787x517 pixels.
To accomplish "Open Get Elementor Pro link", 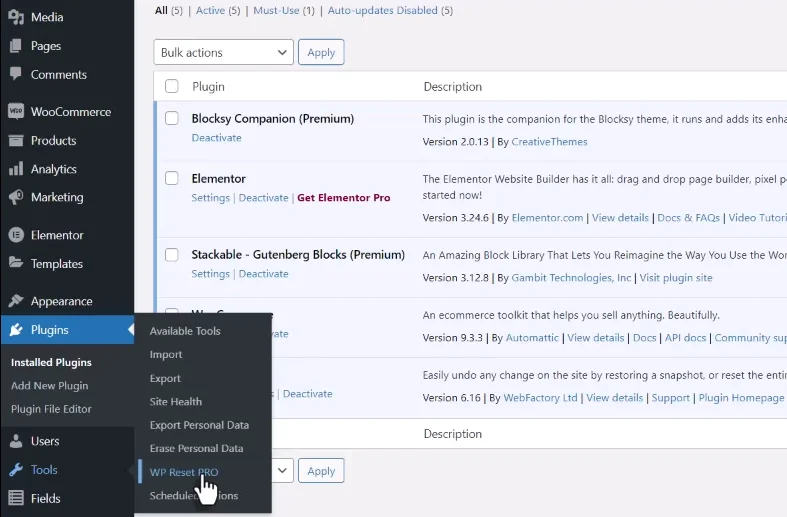I will [x=343, y=198].
